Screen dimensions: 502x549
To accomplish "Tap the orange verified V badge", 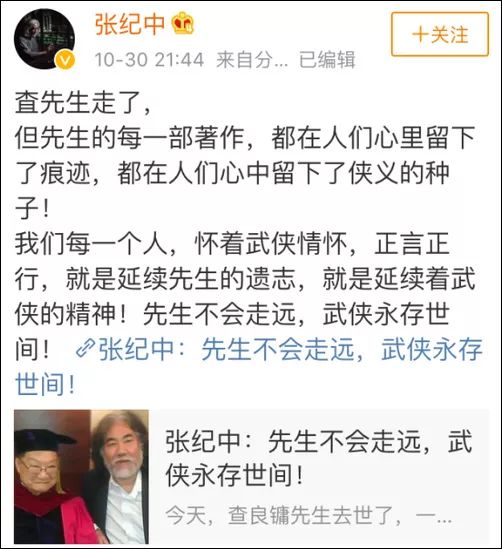I will (x=65, y=60).
